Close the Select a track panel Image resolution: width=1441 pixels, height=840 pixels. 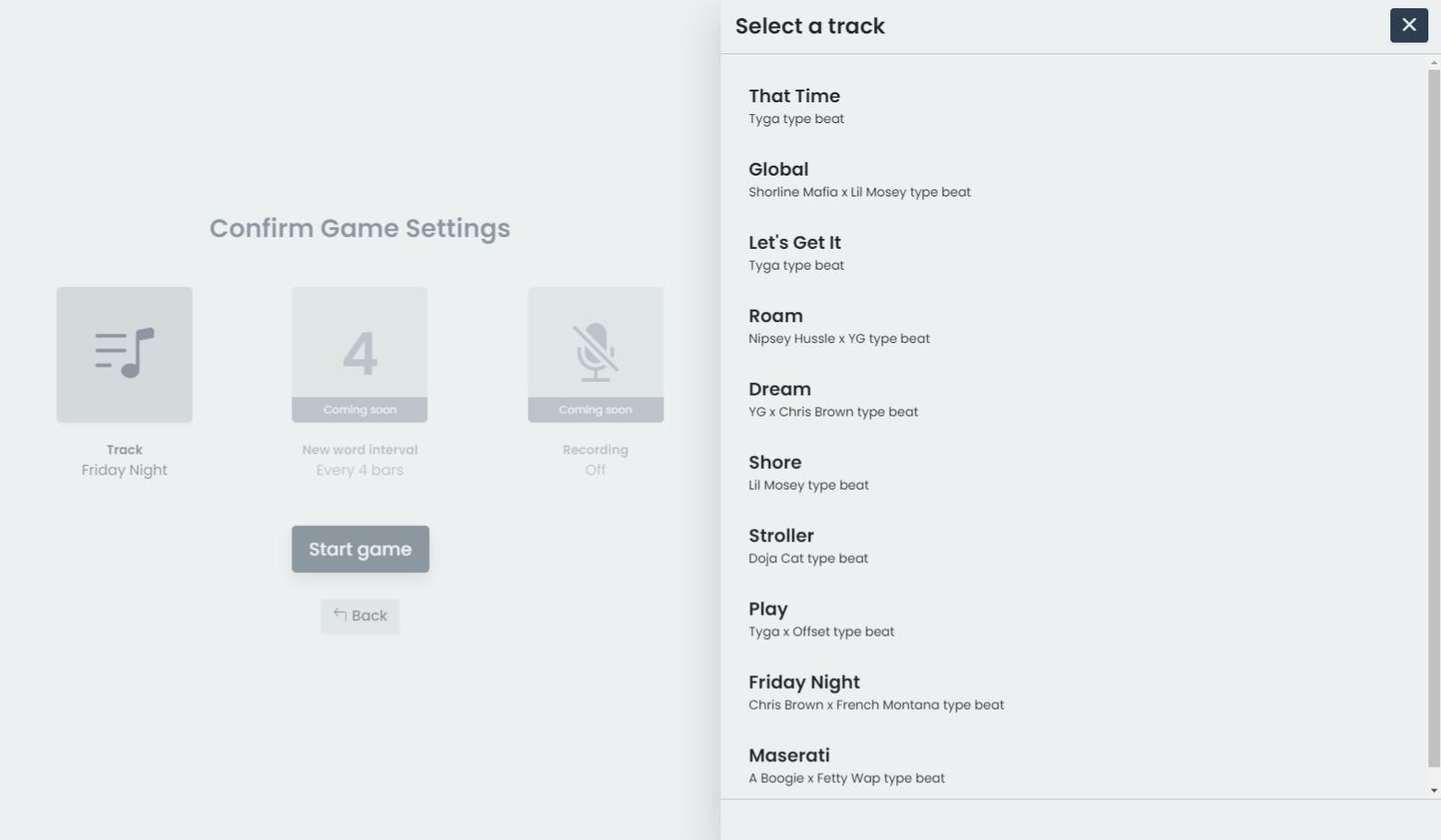[x=1408, y=25]
